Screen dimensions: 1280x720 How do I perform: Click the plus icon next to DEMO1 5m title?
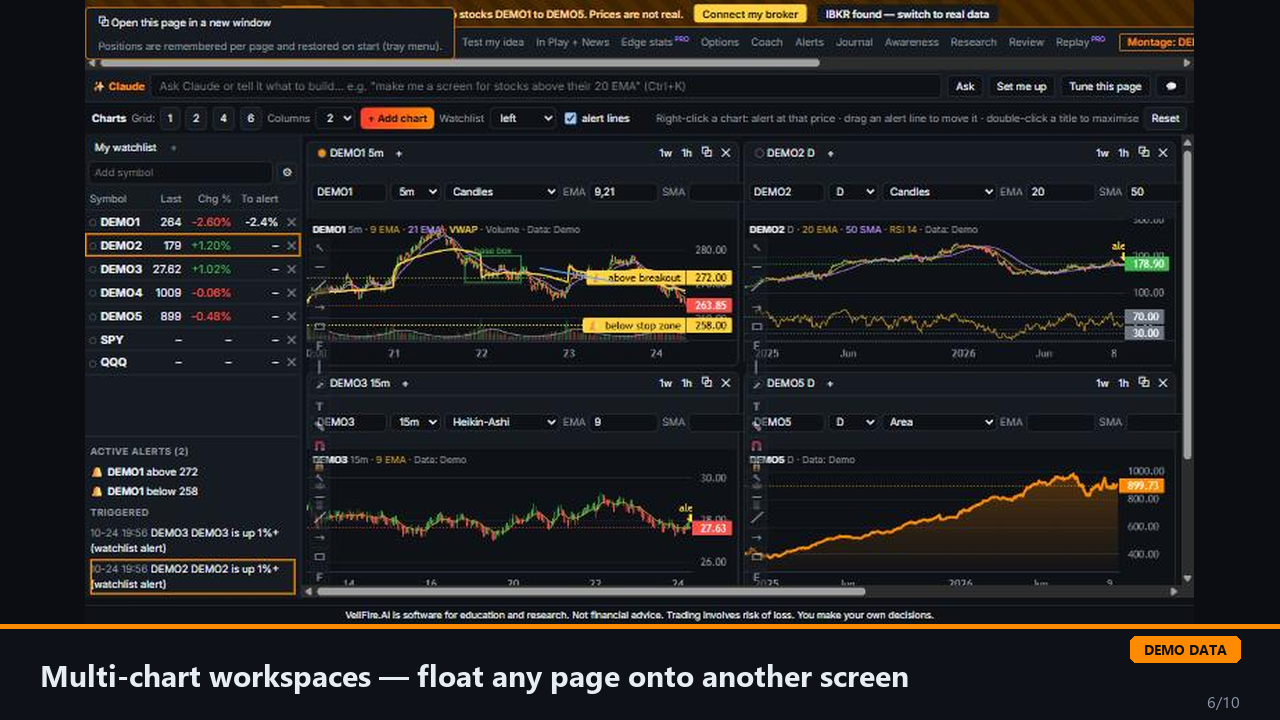tap(399, 153)
